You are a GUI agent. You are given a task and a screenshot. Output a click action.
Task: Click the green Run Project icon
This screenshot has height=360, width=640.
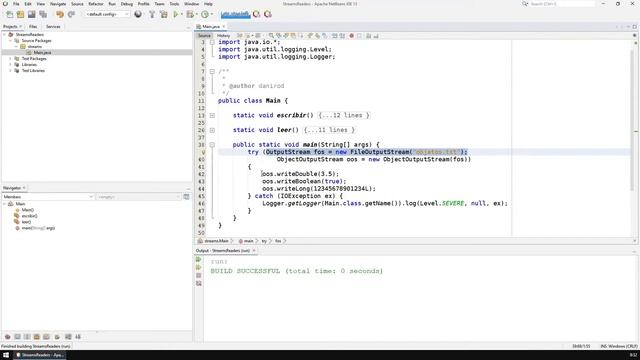[x=176, y=14]
